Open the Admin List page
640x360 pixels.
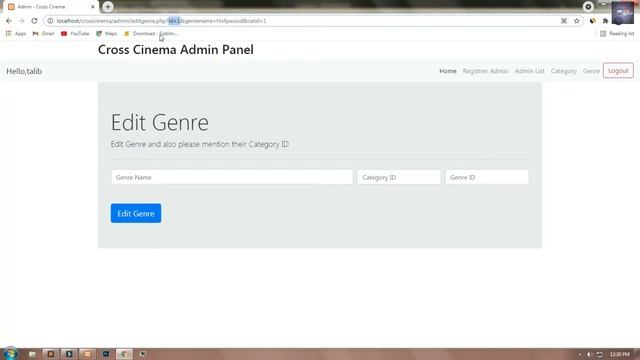(529, 71)
